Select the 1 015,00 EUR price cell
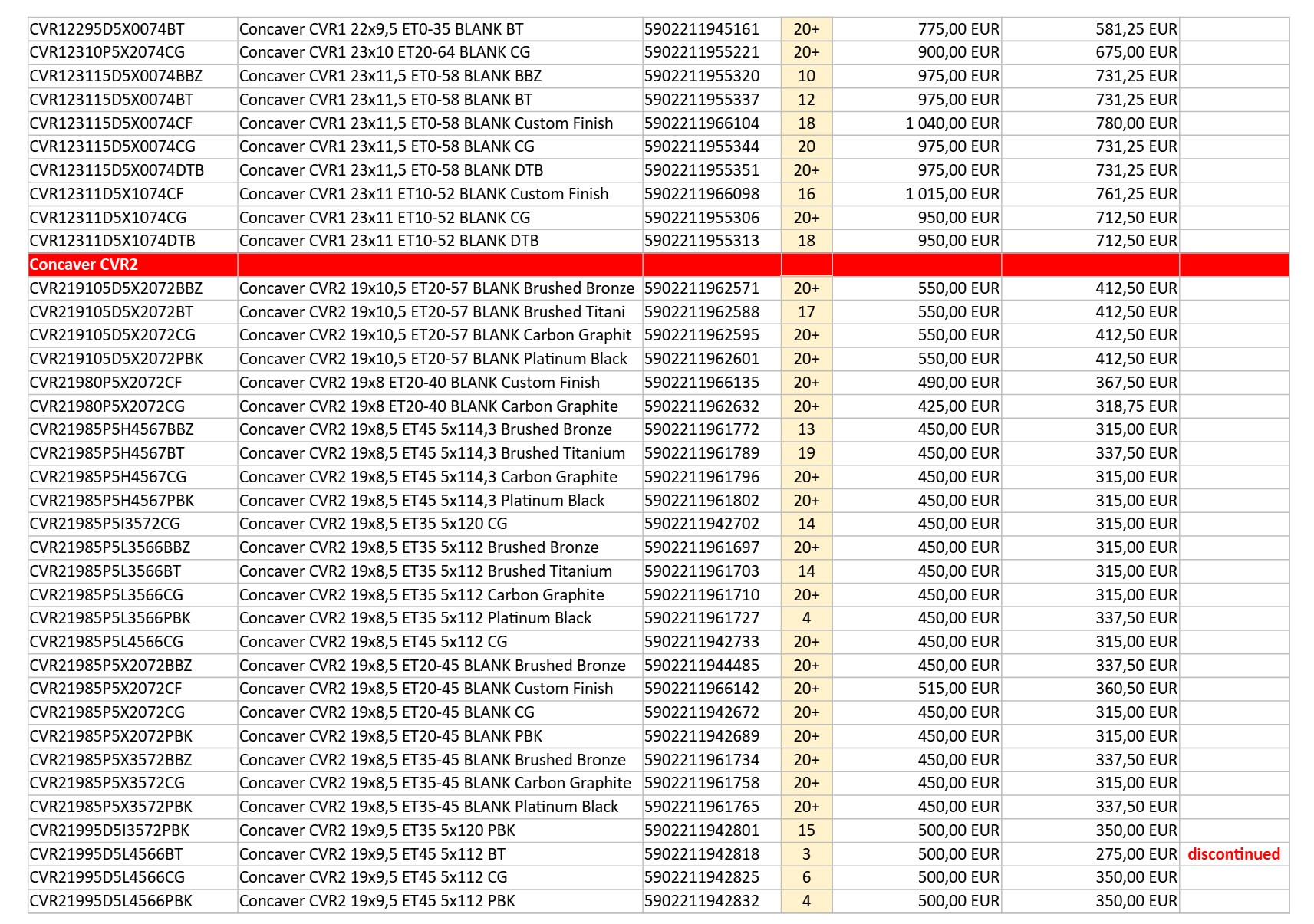The image size is (1314, 924). click(952, 194)
